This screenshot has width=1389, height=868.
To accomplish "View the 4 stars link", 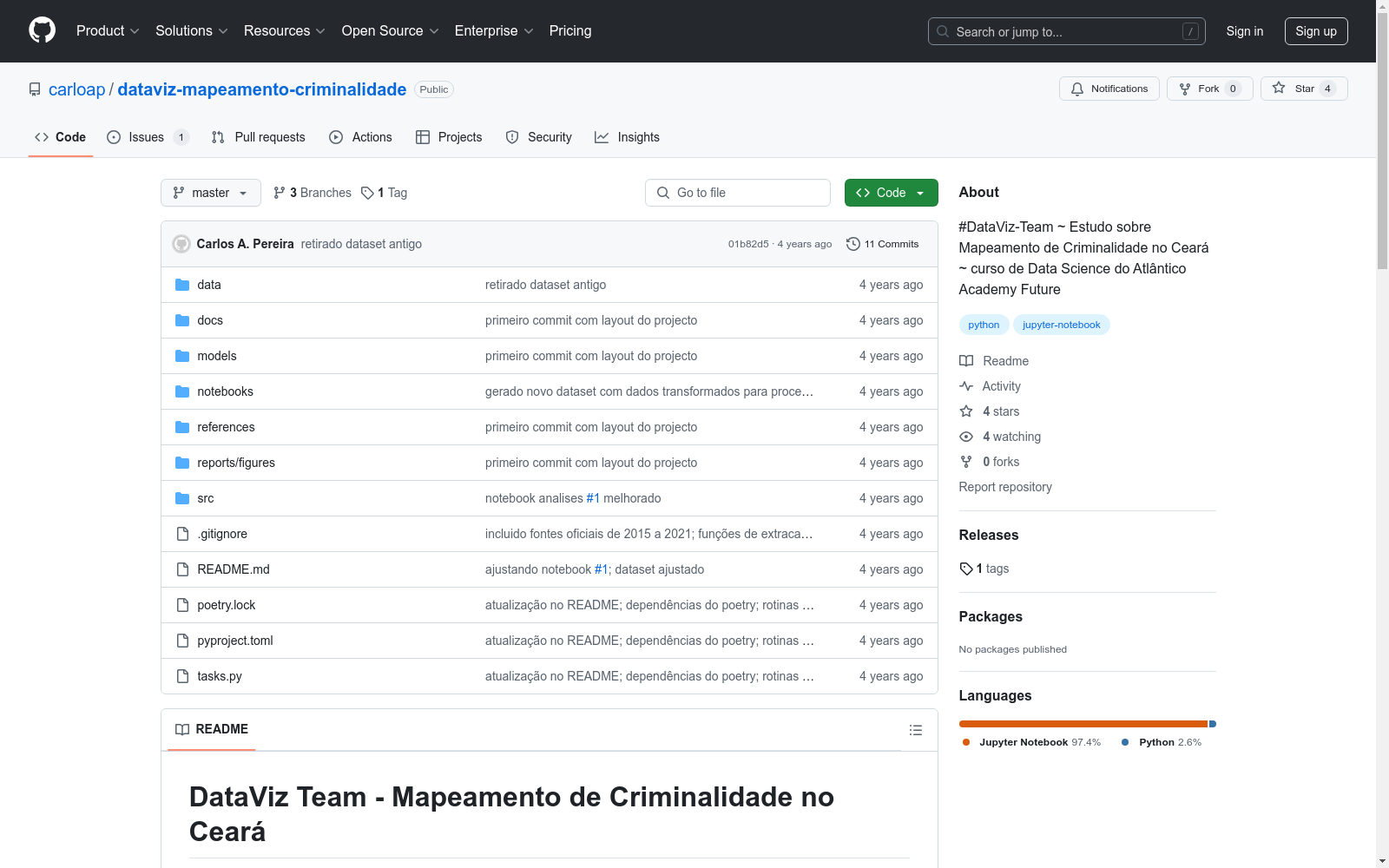I will pyautogui.click(x=990, y=411).
